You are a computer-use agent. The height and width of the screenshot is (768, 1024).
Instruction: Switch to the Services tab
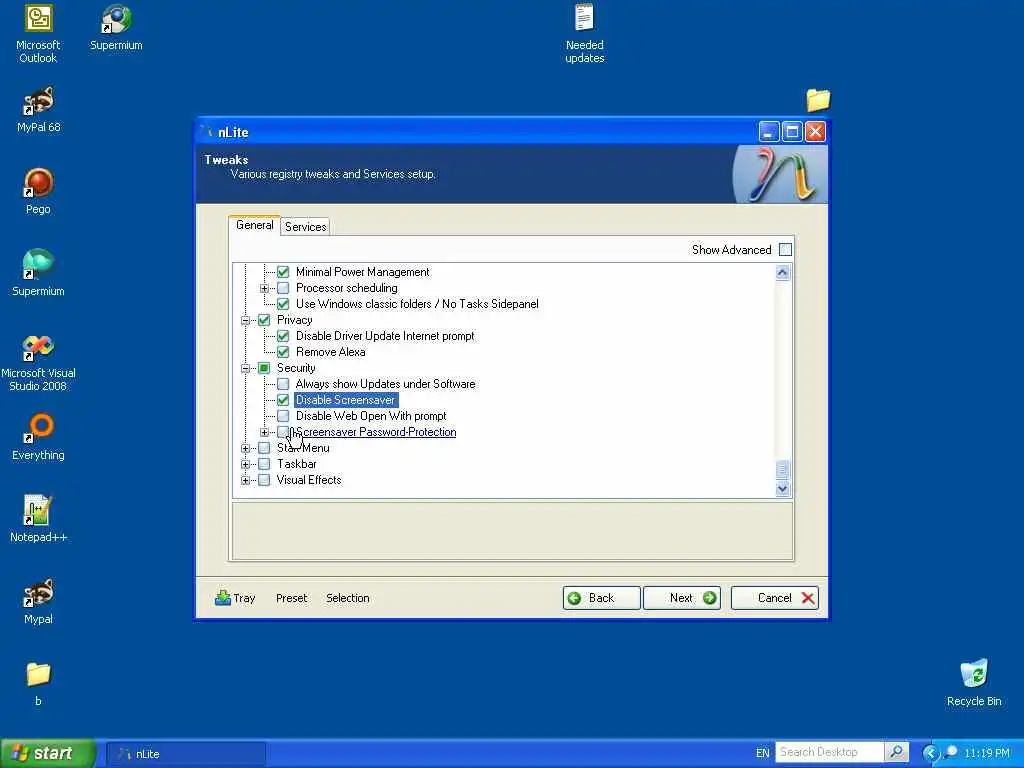(305, 227)
